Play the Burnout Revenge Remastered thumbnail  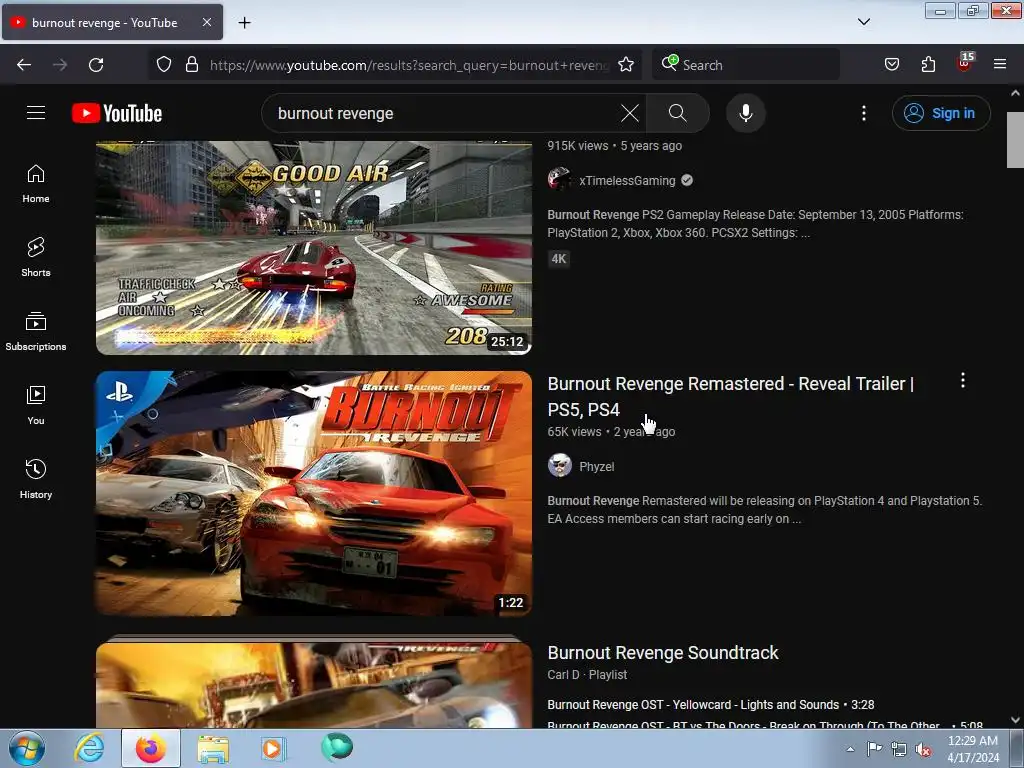tap(313, 493)
